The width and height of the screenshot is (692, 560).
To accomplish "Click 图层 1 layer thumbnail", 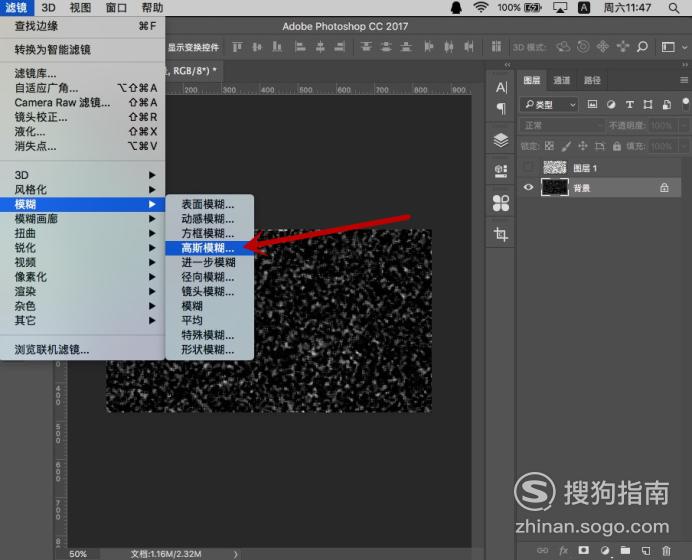I will (x=554, y=168).
